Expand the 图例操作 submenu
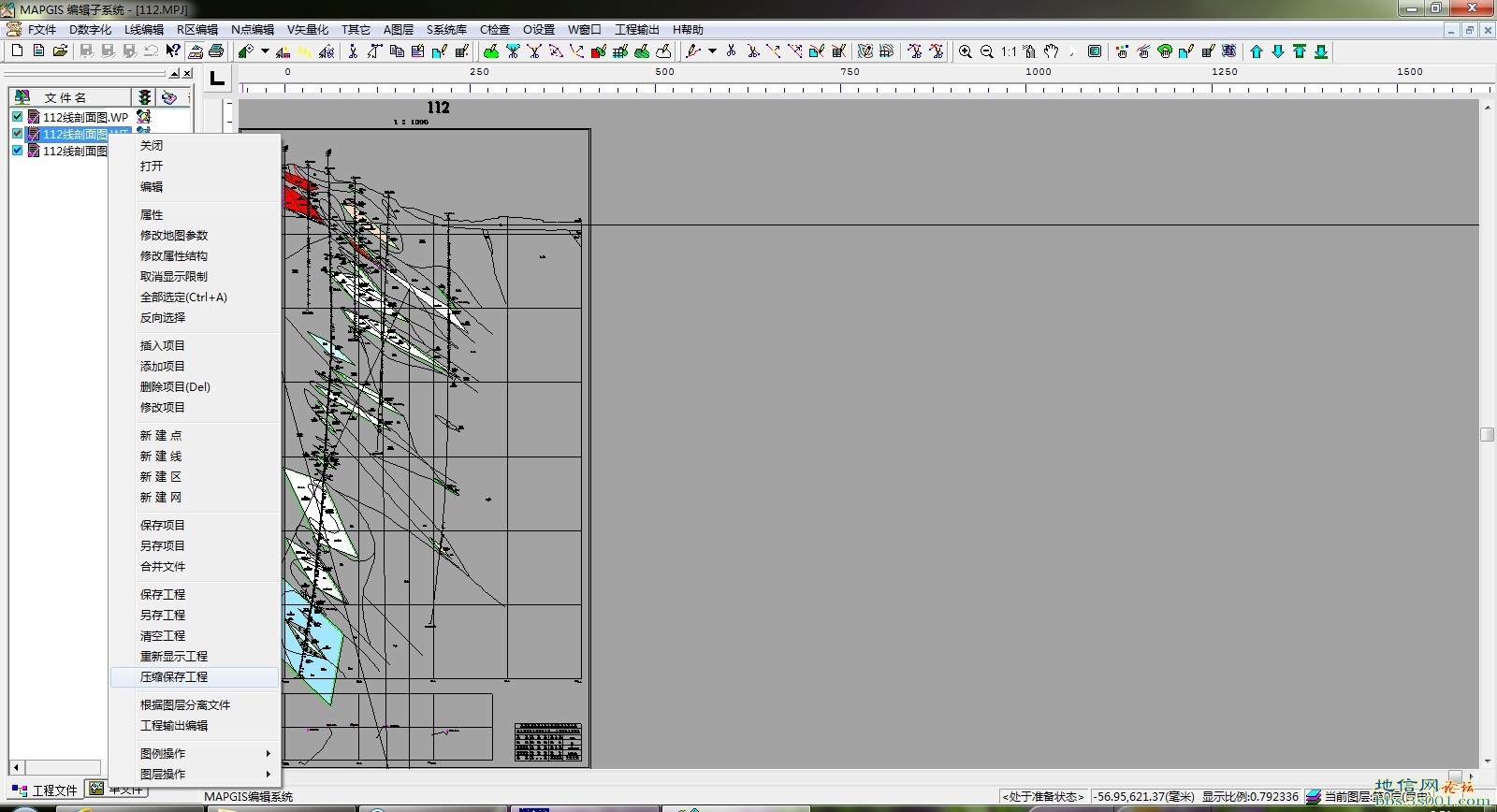Image resolution: width=1497 pixels, height=812 pixels. [195, 753]
